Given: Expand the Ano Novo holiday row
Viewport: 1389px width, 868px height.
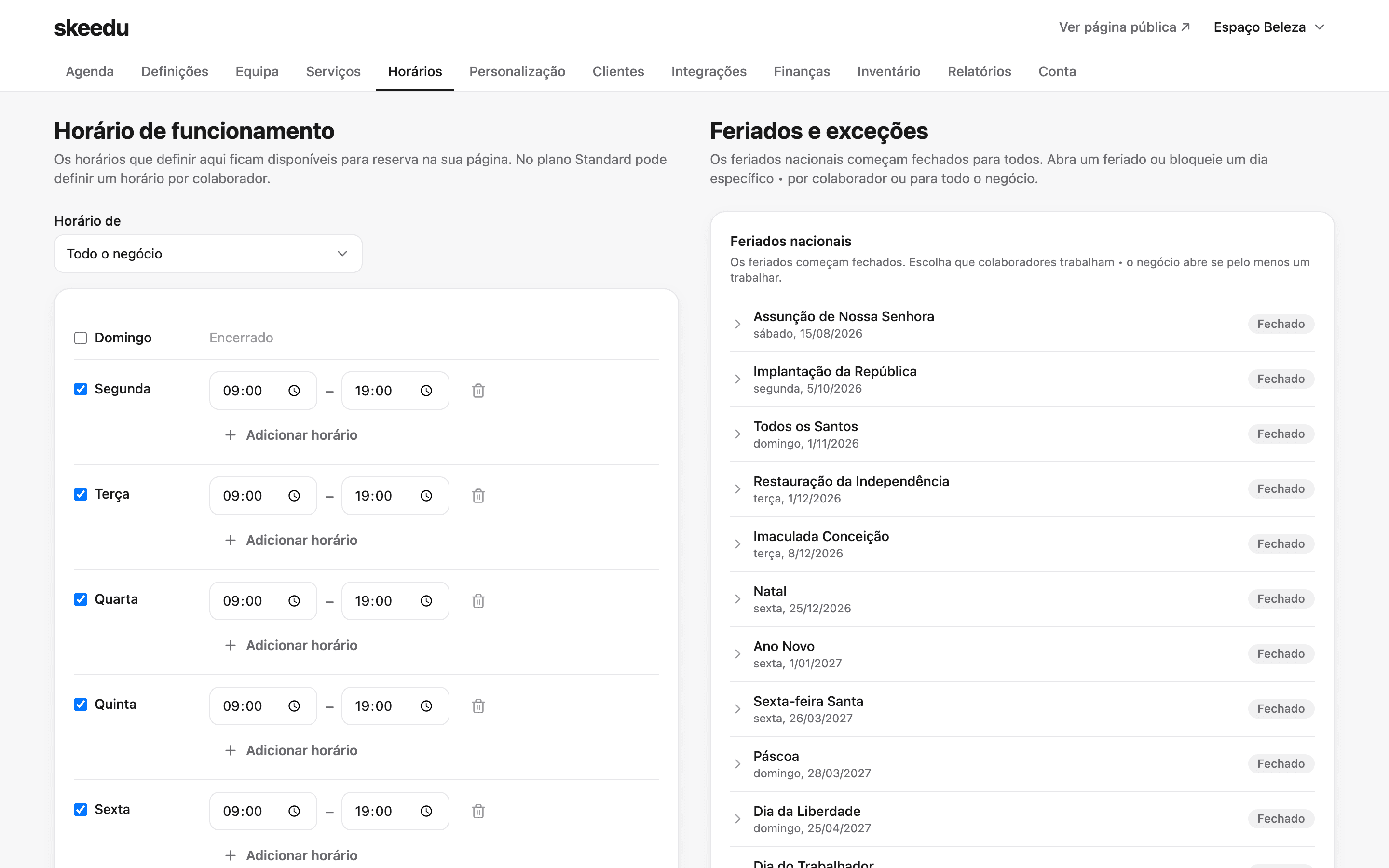Looking at the screenshot, I should 737,654.
